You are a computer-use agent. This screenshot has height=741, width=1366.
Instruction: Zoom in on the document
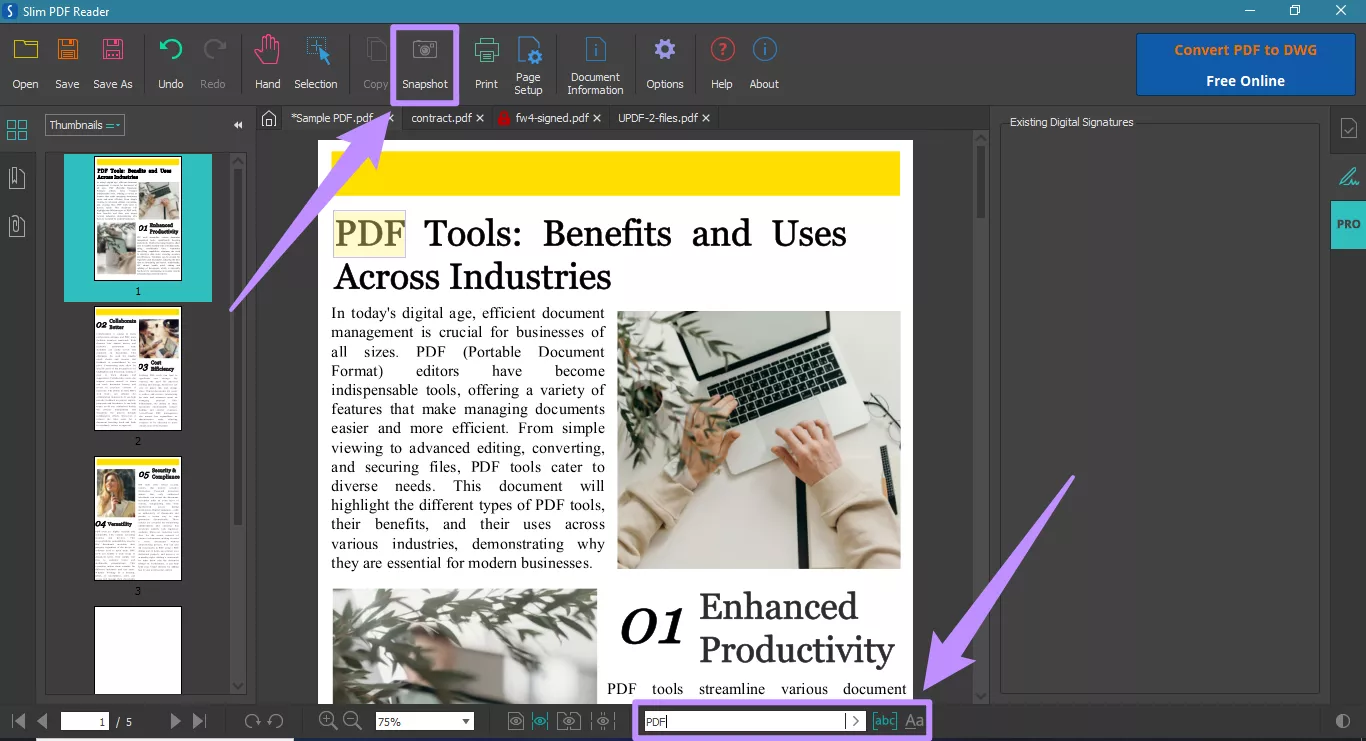pyautogui.click(x=327, y=720)
